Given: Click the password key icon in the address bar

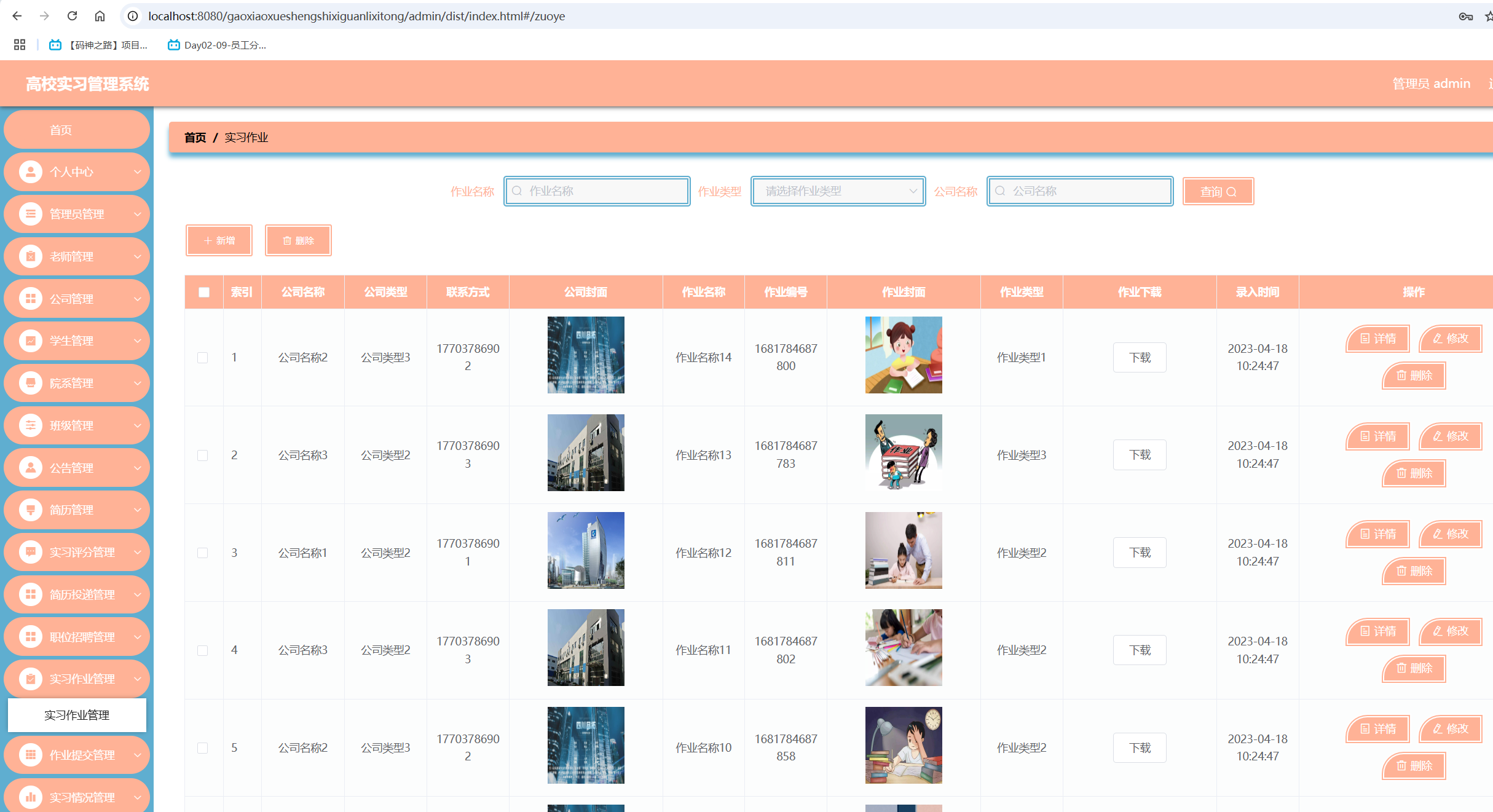Looking at the screenshot, I should (x=1465, y=17).
